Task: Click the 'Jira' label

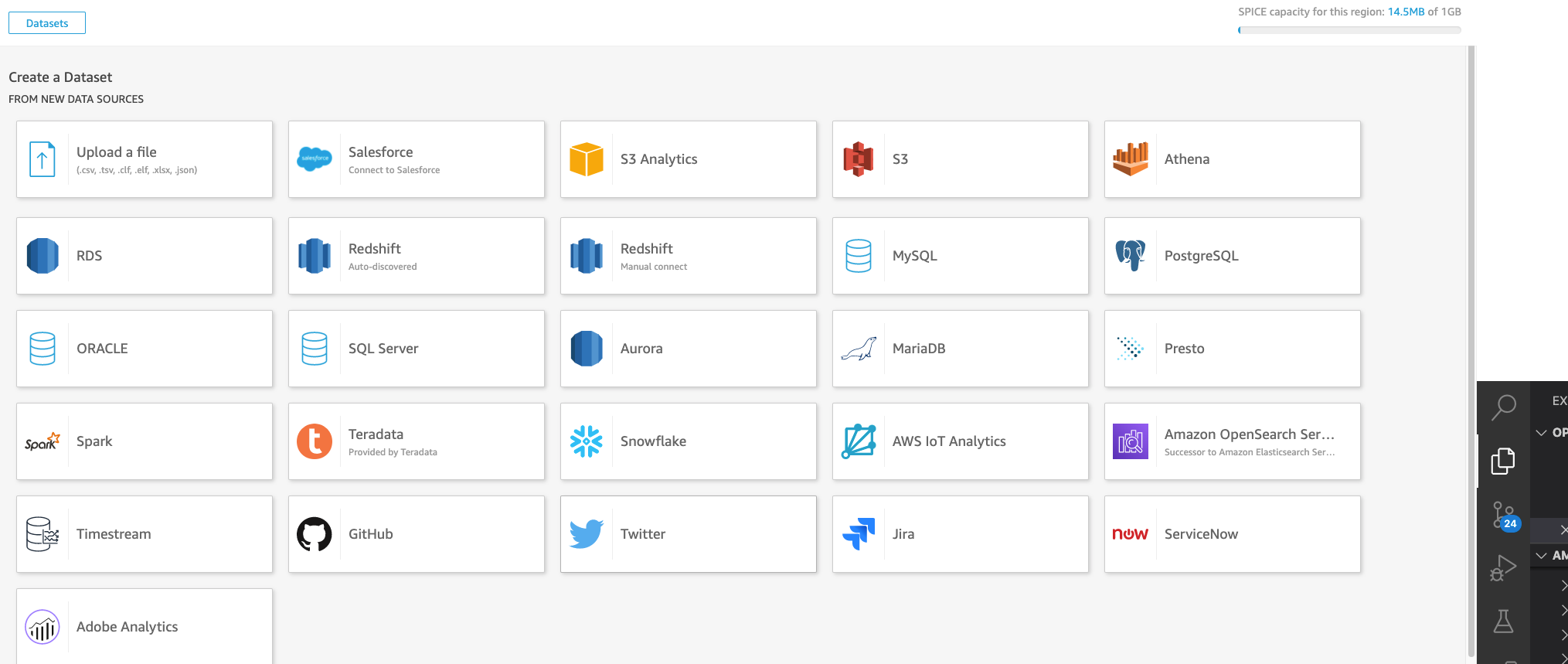Action: (x=903, y=534)
